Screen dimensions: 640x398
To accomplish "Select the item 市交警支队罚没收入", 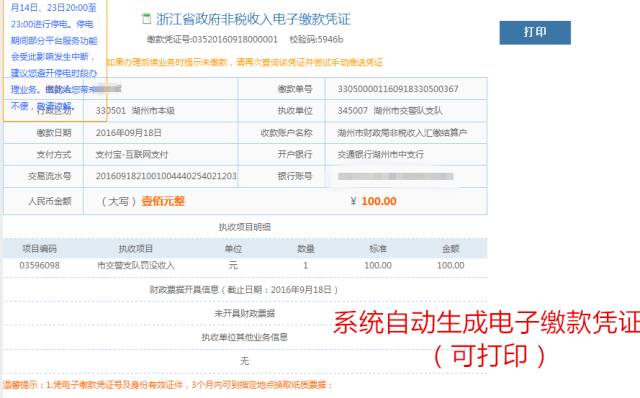I will tap(136, 266).
